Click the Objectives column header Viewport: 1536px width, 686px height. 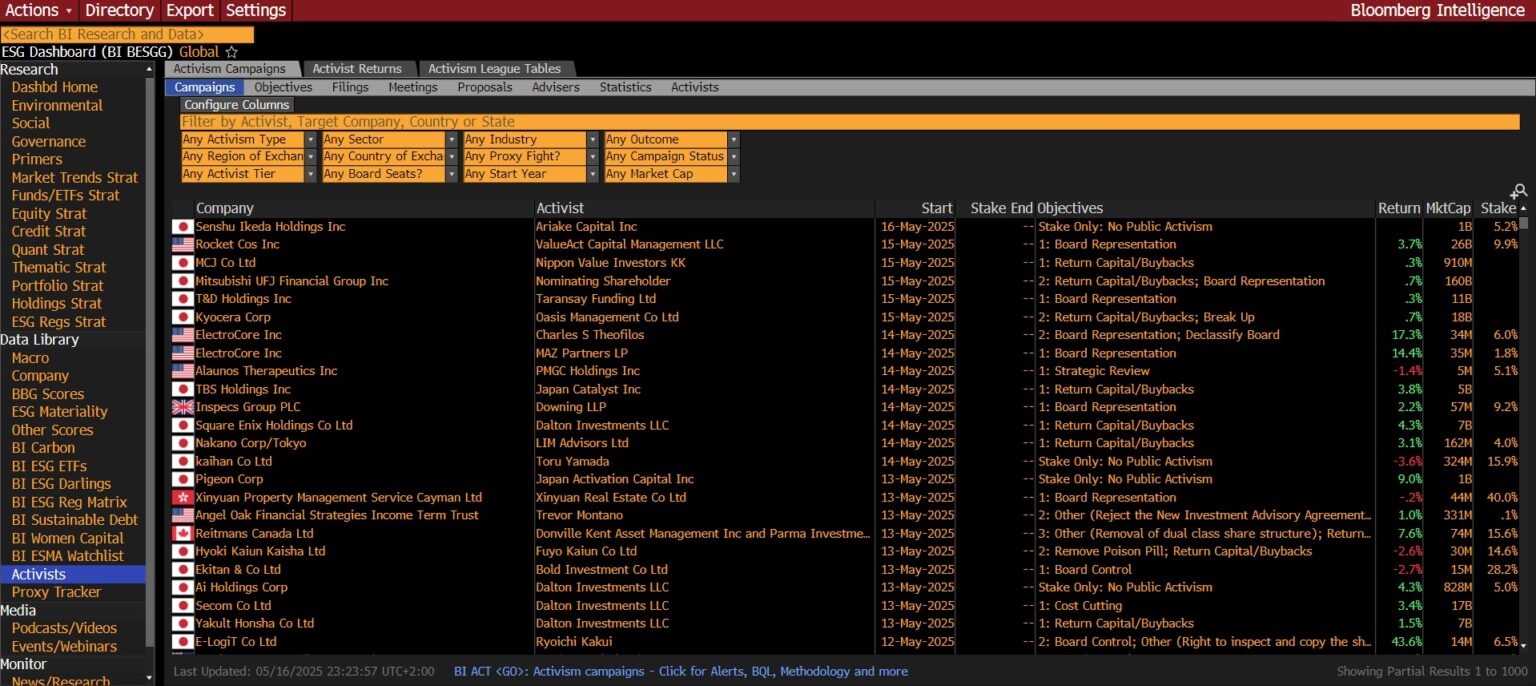click(x=1070, y=209)
